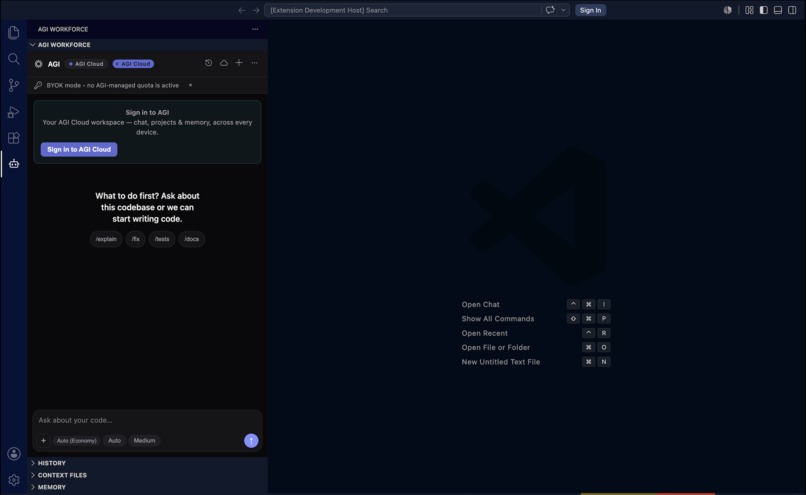
Task: Open the Auto mode selector
Action: pyautogui.click(x=115, y=441)
